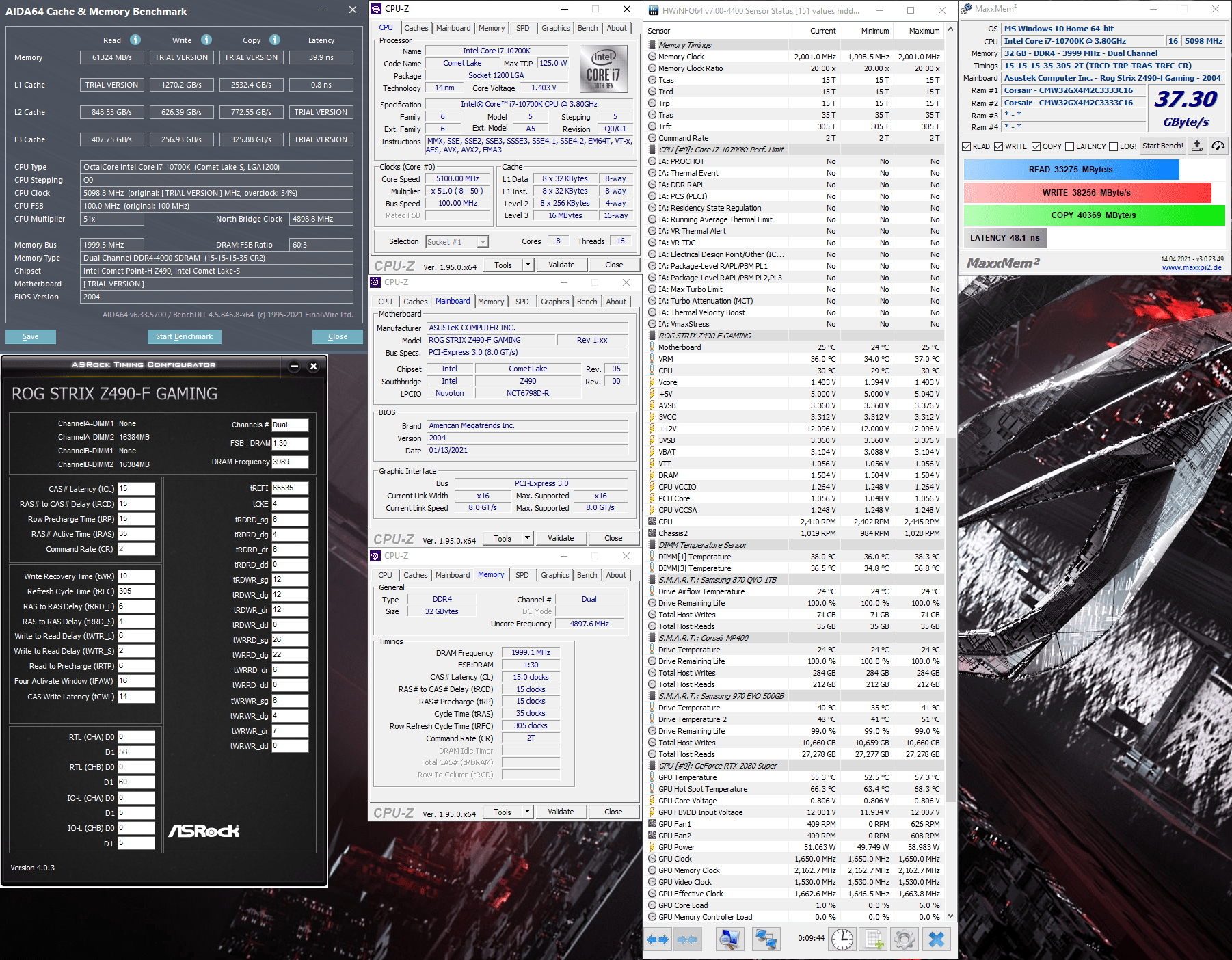
Task: Click the info icon next to Write
Action: (206, 40)
